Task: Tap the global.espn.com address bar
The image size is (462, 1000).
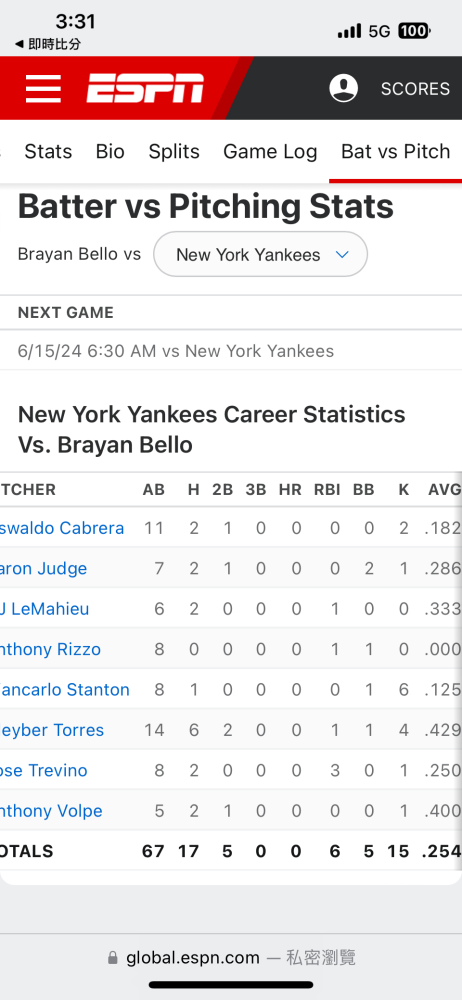Action: pyautogui.click(x=231, y=958)
